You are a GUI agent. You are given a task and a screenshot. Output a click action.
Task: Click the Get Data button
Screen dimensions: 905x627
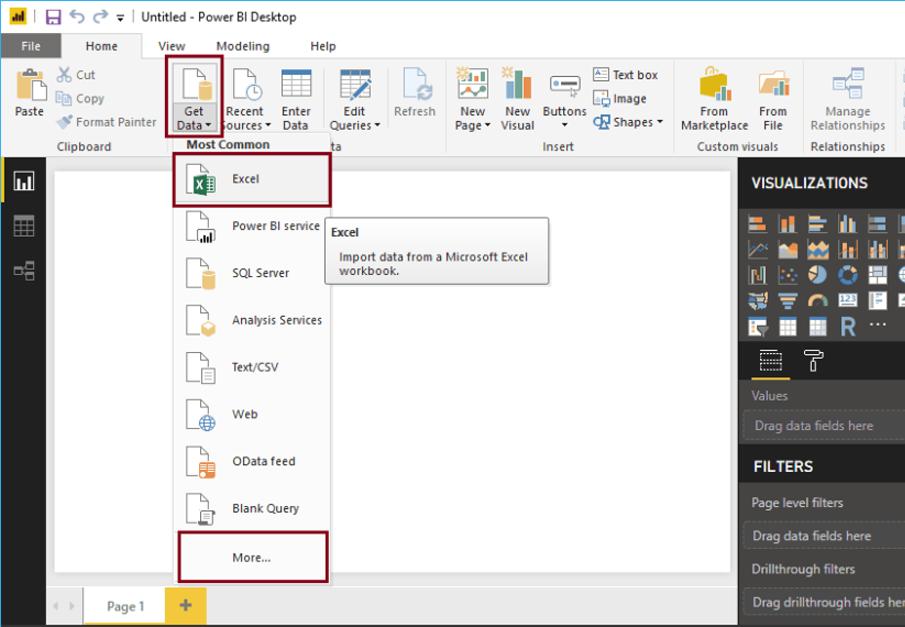(194, 98)
